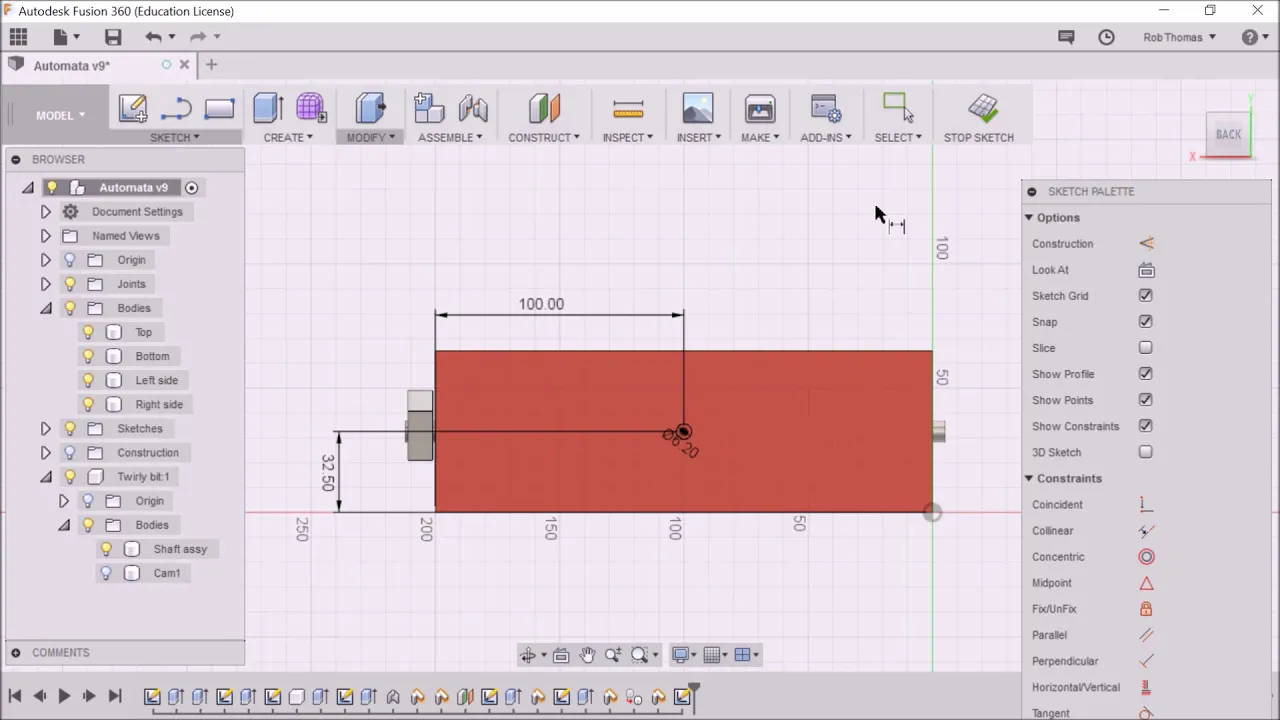Toggle the Show Constraints checkbox
This screenshot has width=1280, height=720.
pyautogui.click(x=1146, y=426)
